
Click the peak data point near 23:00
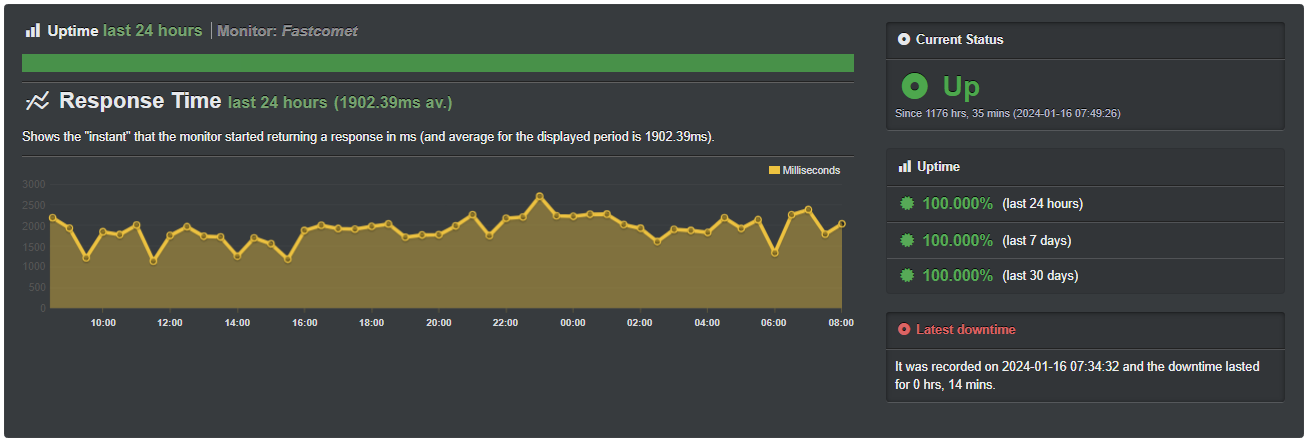tap(539, 197)
